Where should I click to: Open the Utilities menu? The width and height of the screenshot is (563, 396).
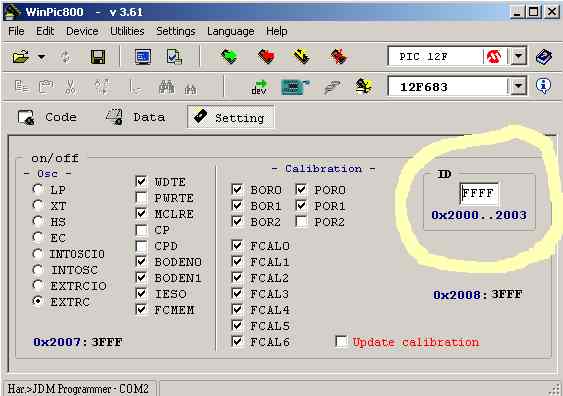click(x=127, y=31)
